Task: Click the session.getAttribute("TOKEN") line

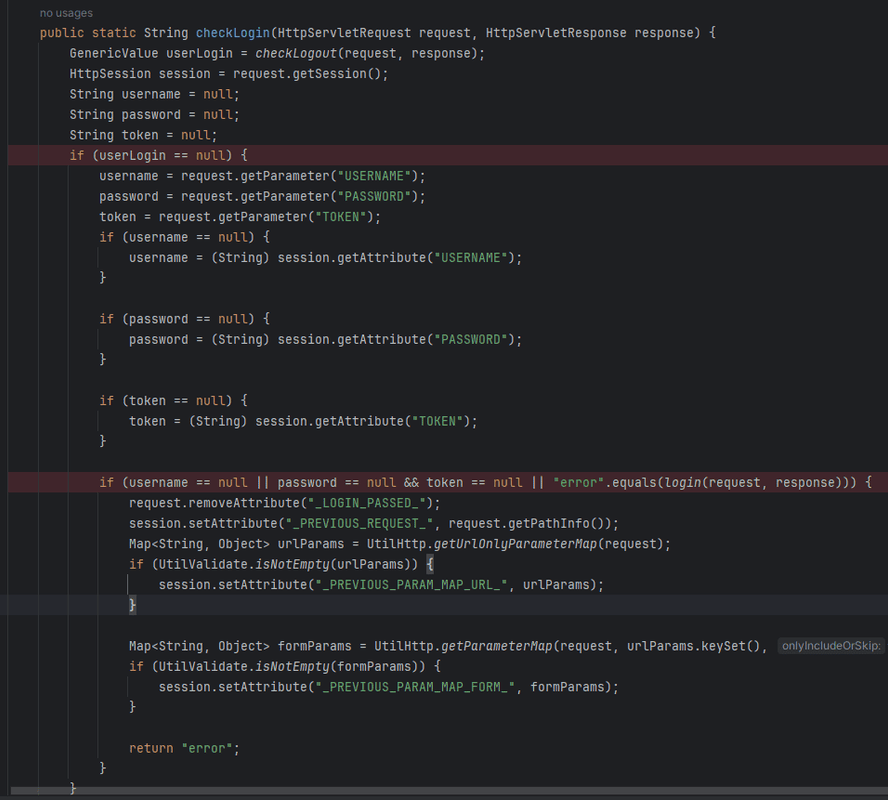Action: click(x=303, y=421)
